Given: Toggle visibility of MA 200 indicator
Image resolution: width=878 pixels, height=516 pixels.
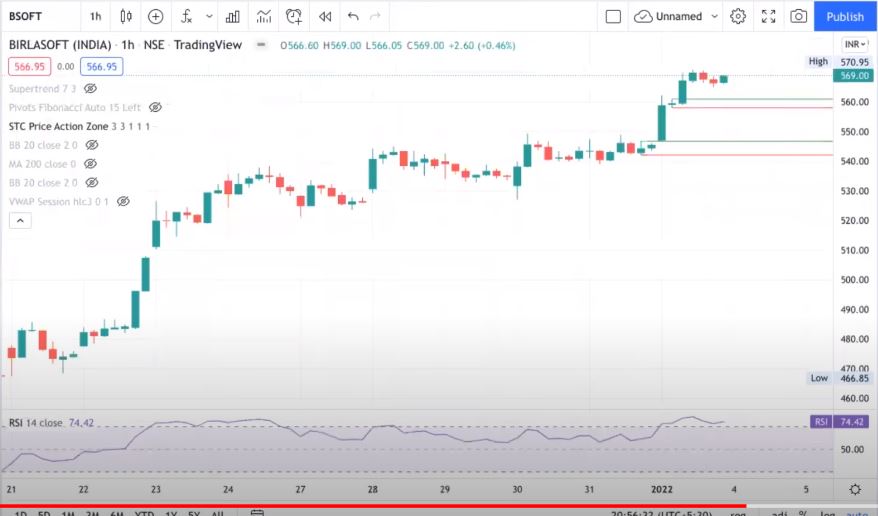Looking at the screenshot, I should tap(91, 164).
